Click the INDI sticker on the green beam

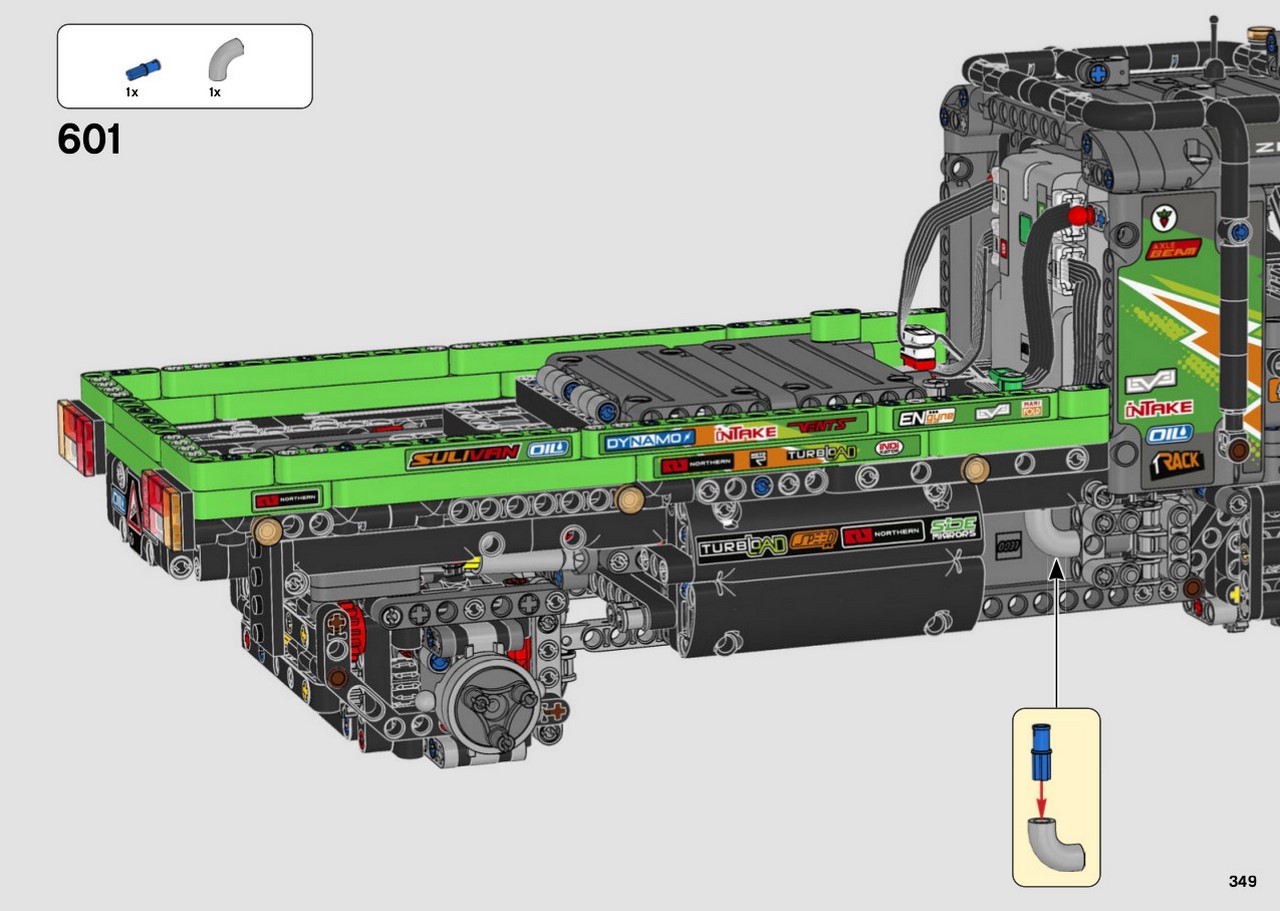888,447
